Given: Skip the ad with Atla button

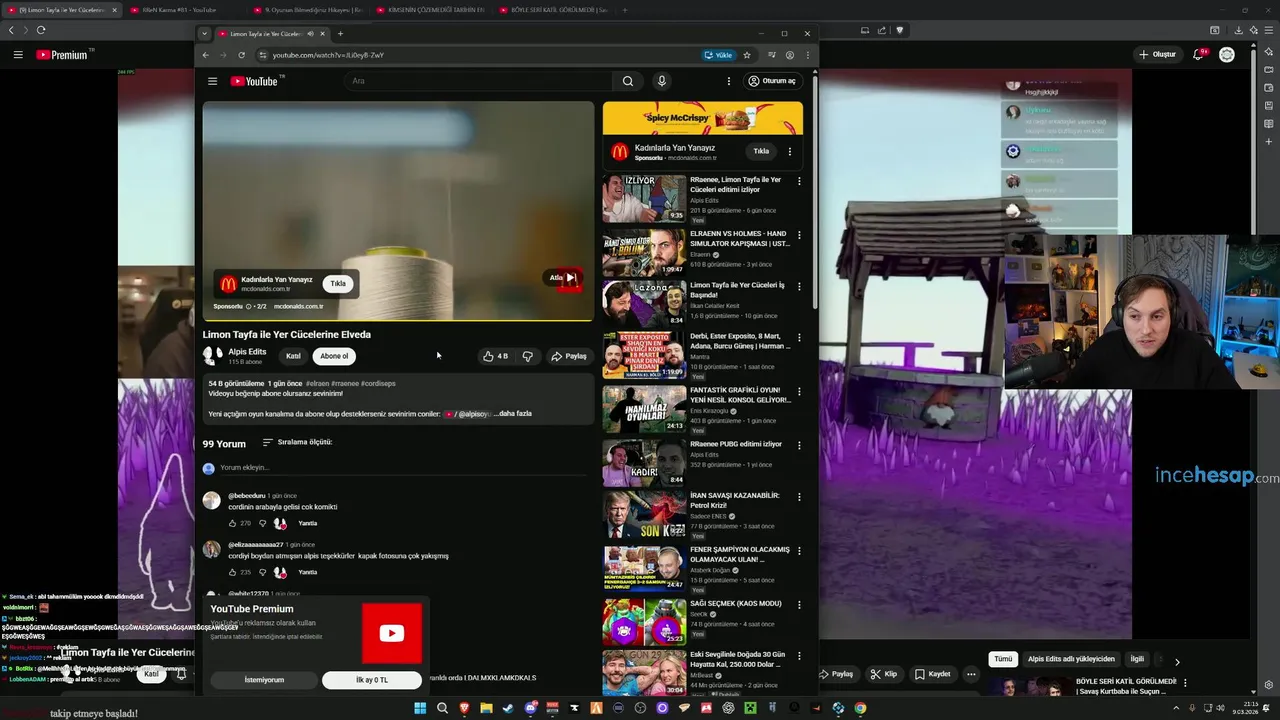Looking at the screenshot, I should 565,278.
